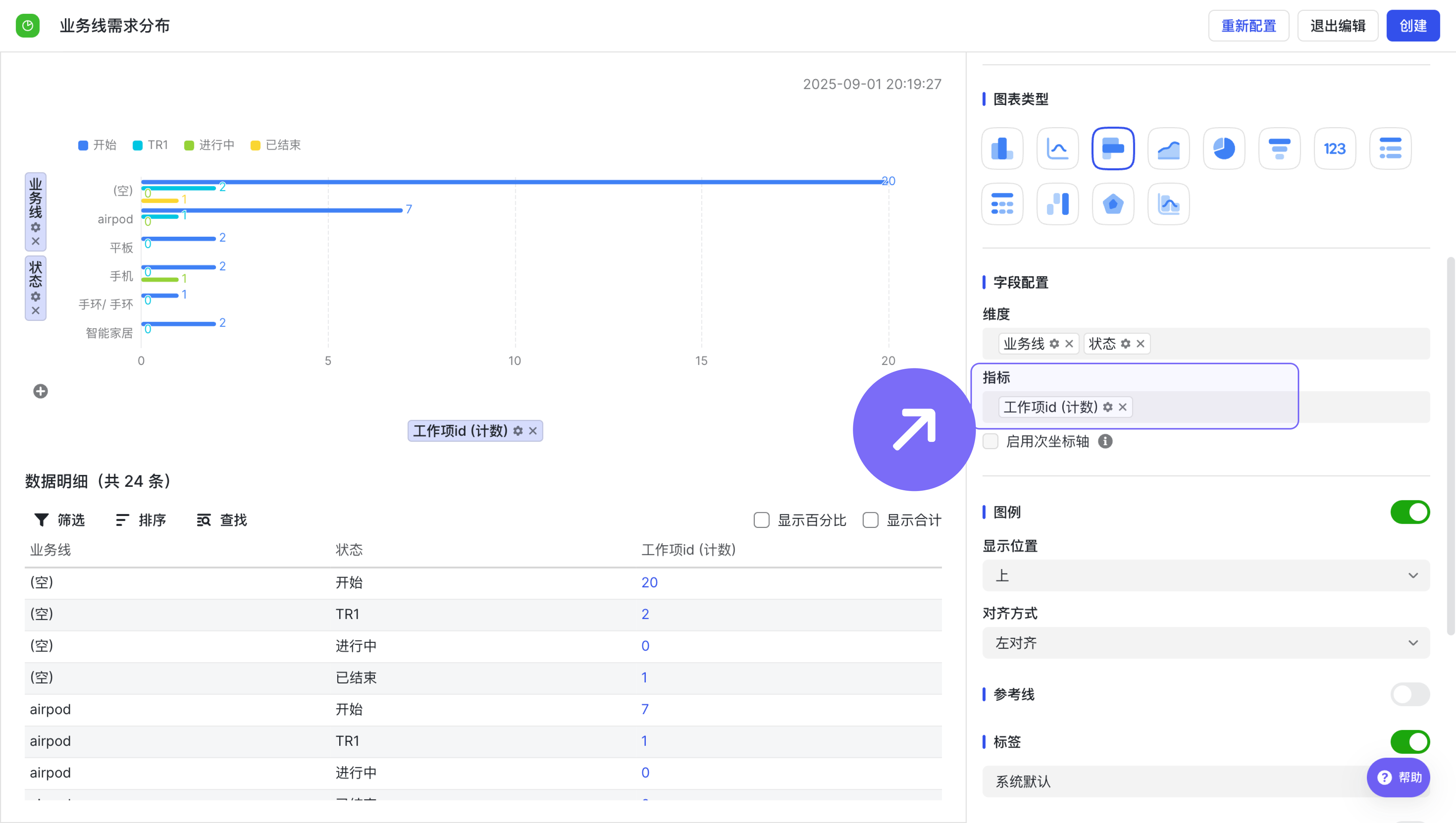The height and width of the screenshot is (823, 1456).
Task: Open 查找 search in data table
Action: pos(222,520)
